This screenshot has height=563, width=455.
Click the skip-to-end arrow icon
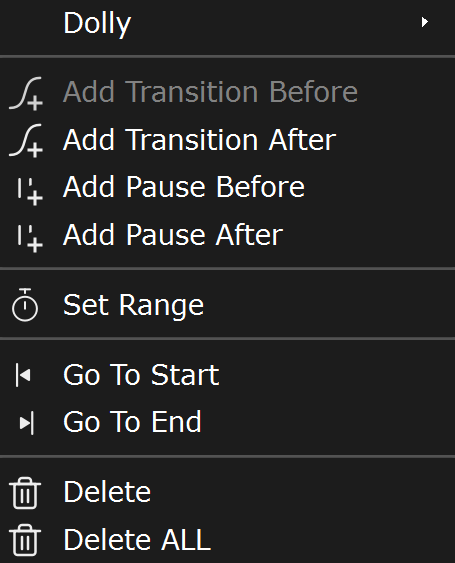pyautogui.click(x=27, y=423)
